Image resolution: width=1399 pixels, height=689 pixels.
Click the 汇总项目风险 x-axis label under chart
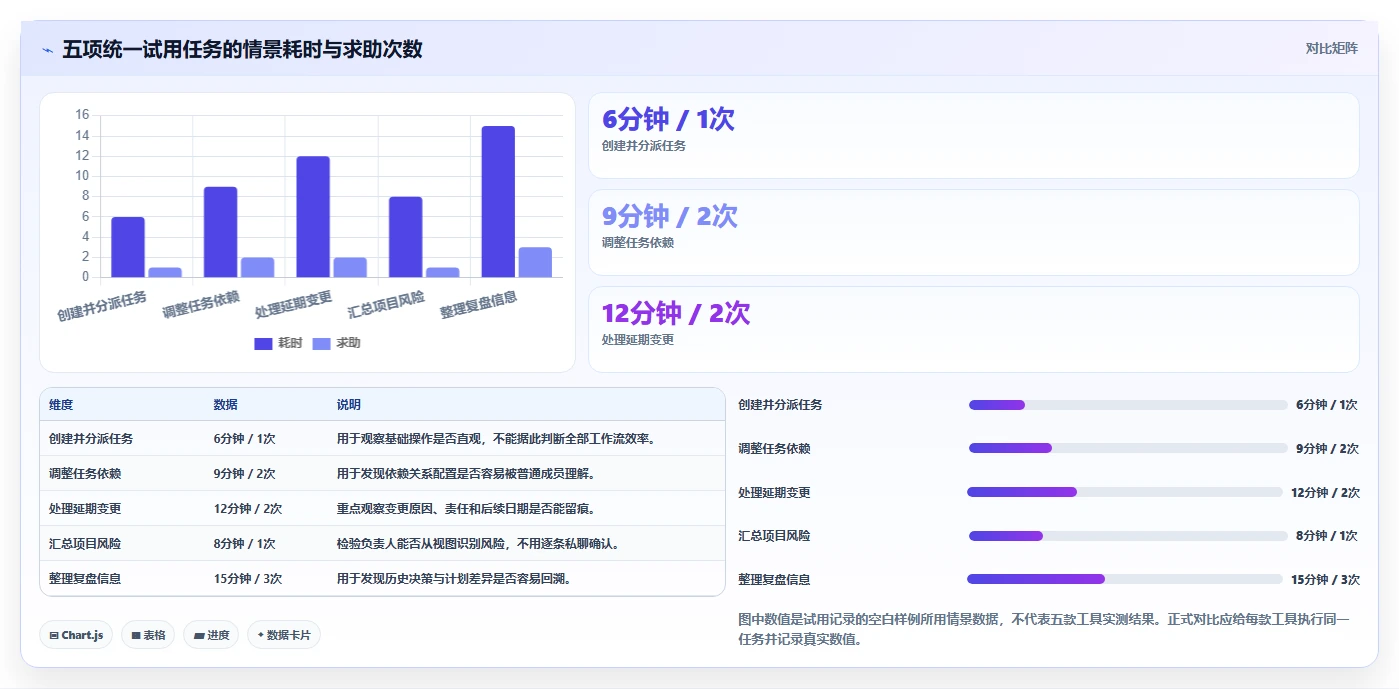coord(386,305)
